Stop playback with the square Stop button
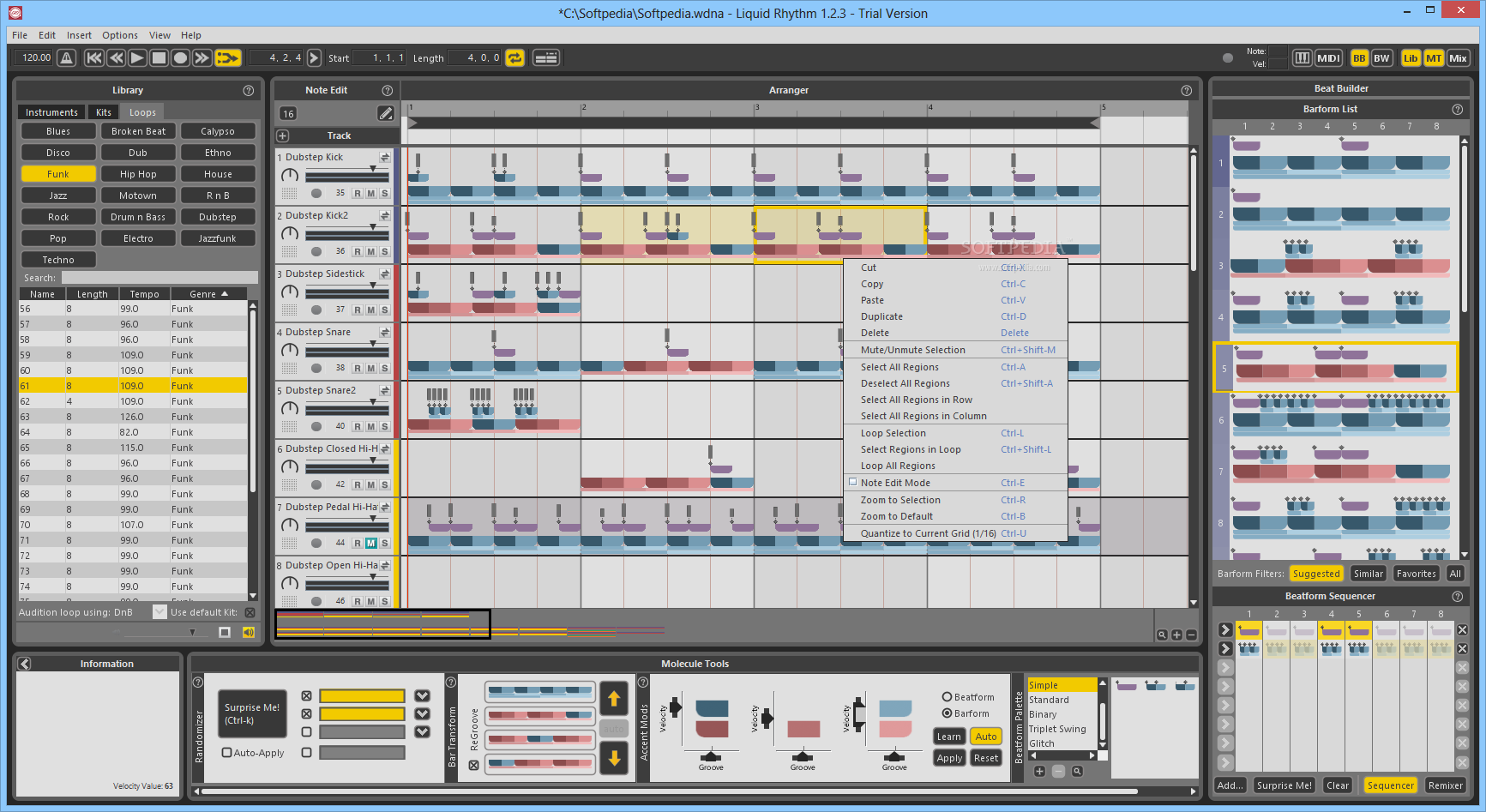1486x812 pixels. click(159, 57)
